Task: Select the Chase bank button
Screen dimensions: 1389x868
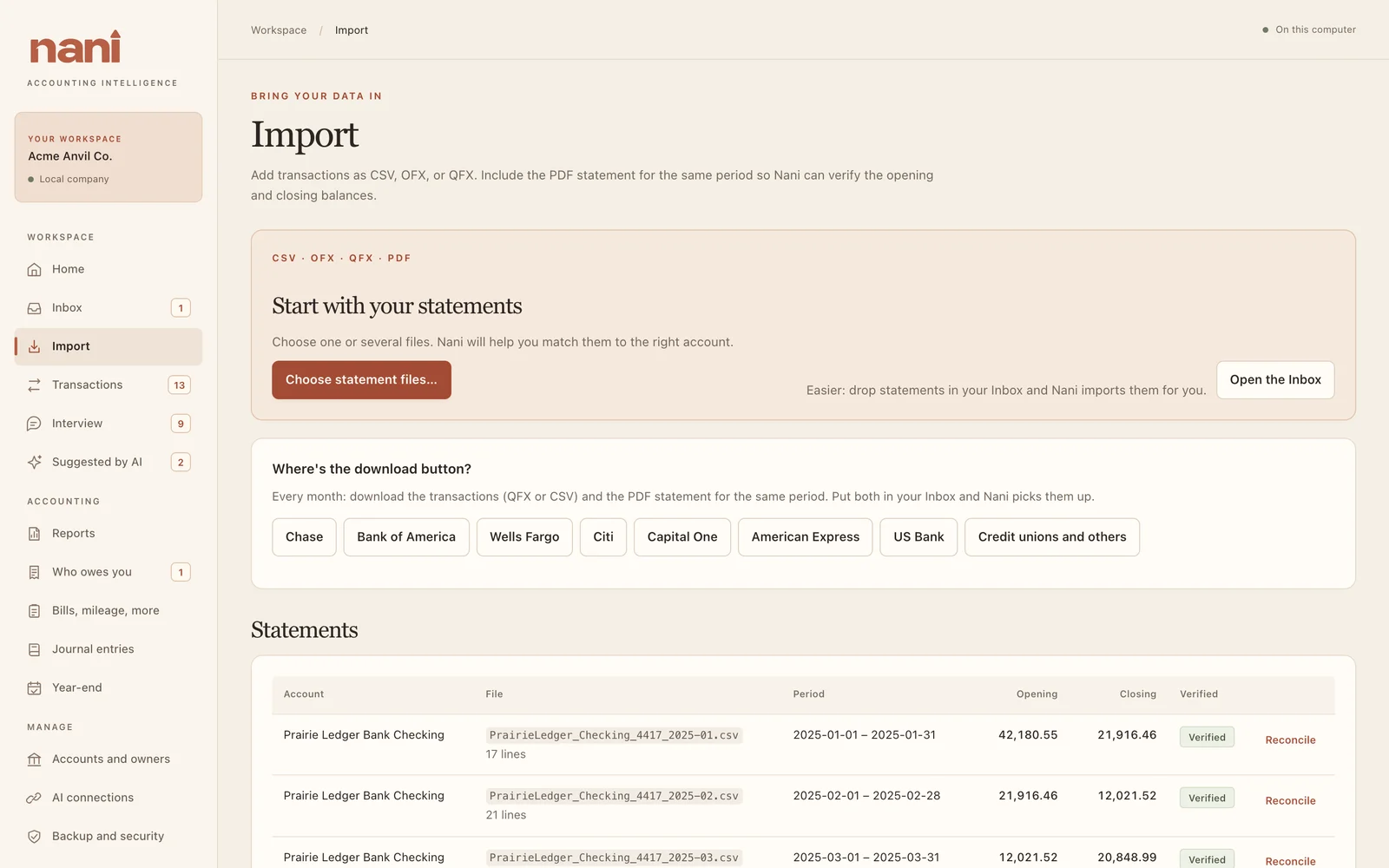Action: [304, 537]
